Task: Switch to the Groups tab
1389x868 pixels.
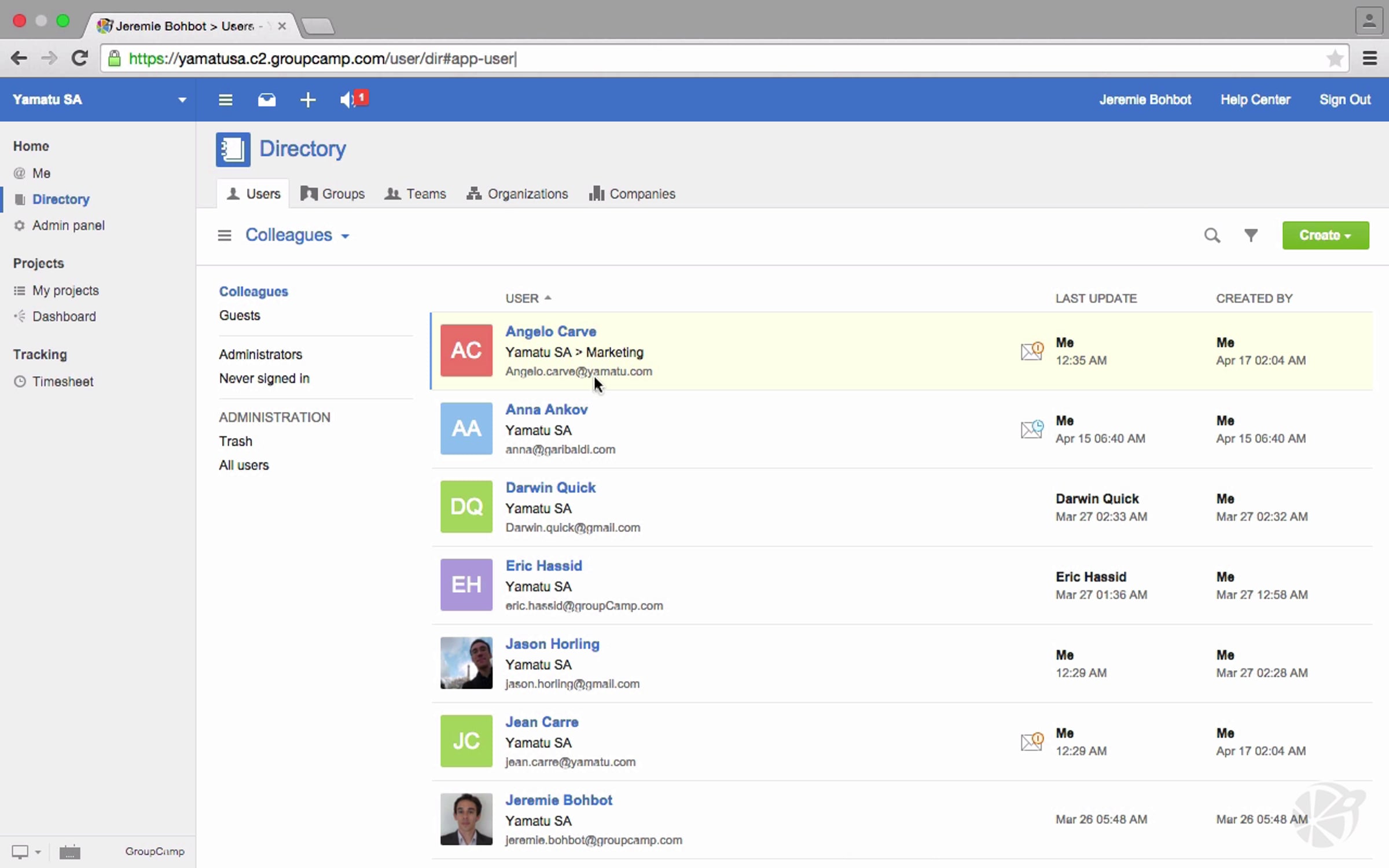Action: 333,194
